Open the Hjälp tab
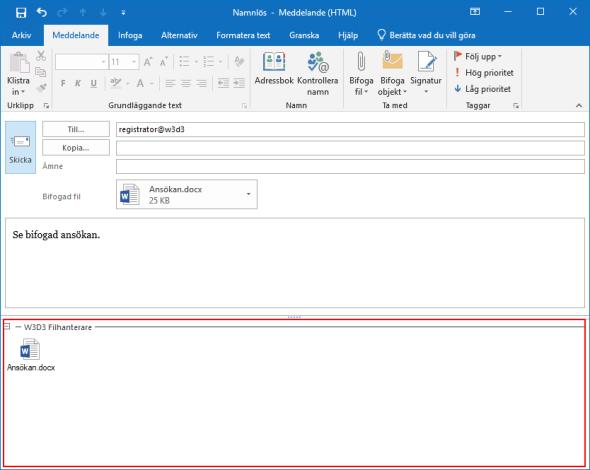590x470 pixels. 348,35
